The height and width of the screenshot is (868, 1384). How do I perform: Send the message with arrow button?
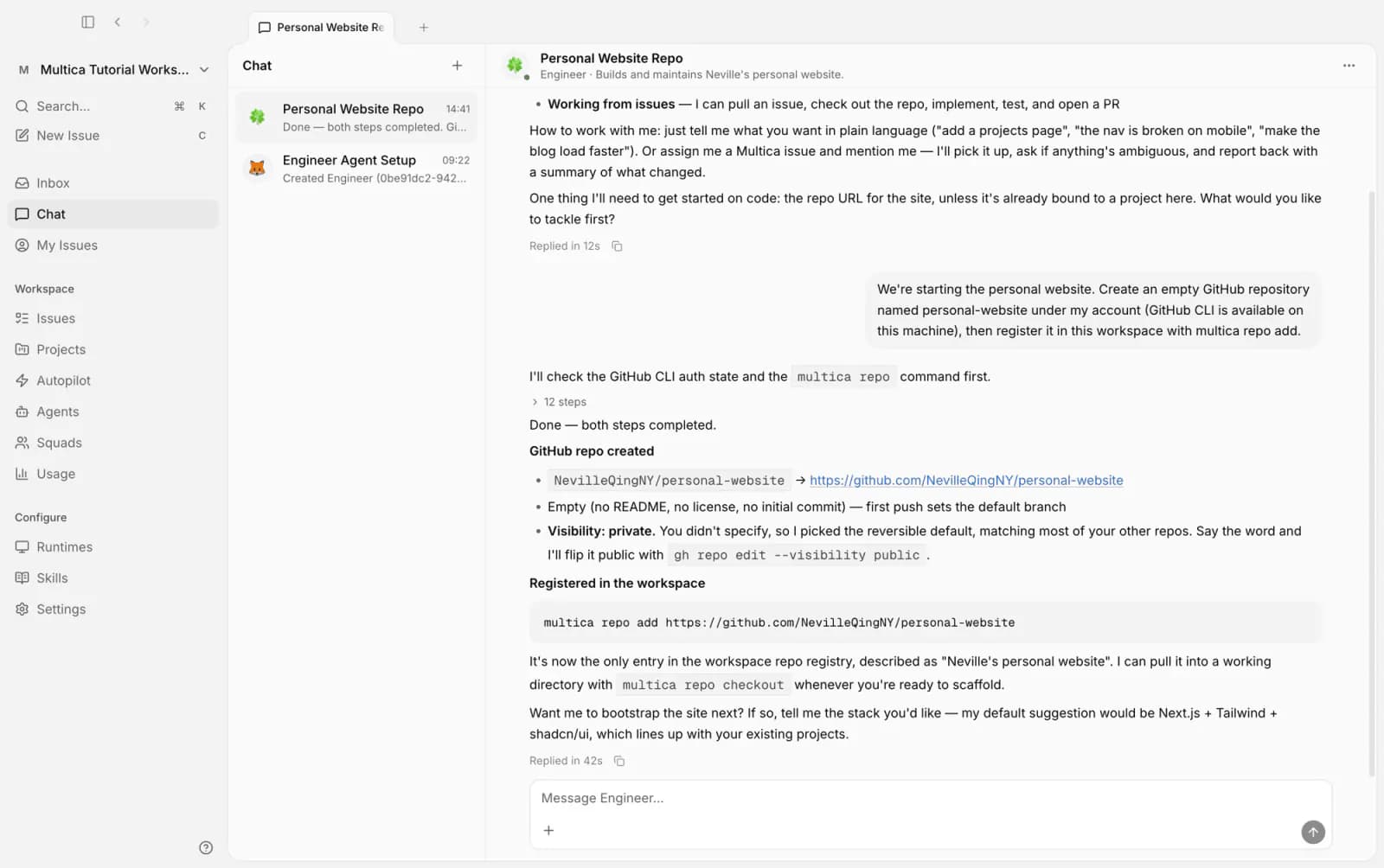coord(1313,832)
